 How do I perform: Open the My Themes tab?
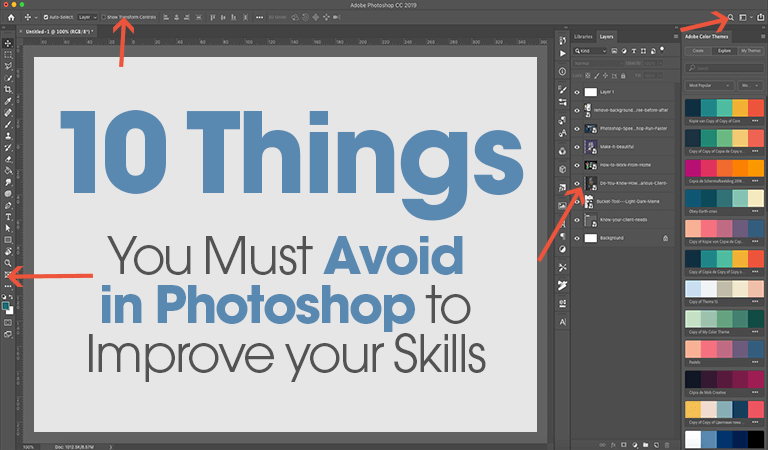(750, 51)
